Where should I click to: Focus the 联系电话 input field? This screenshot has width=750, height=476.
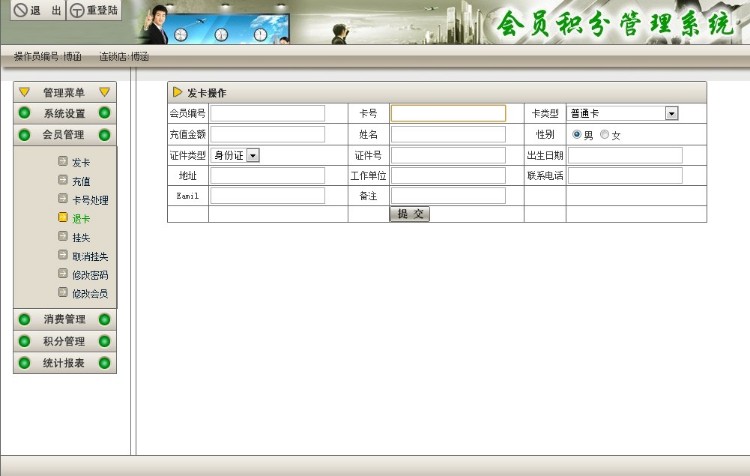(625, 176)
